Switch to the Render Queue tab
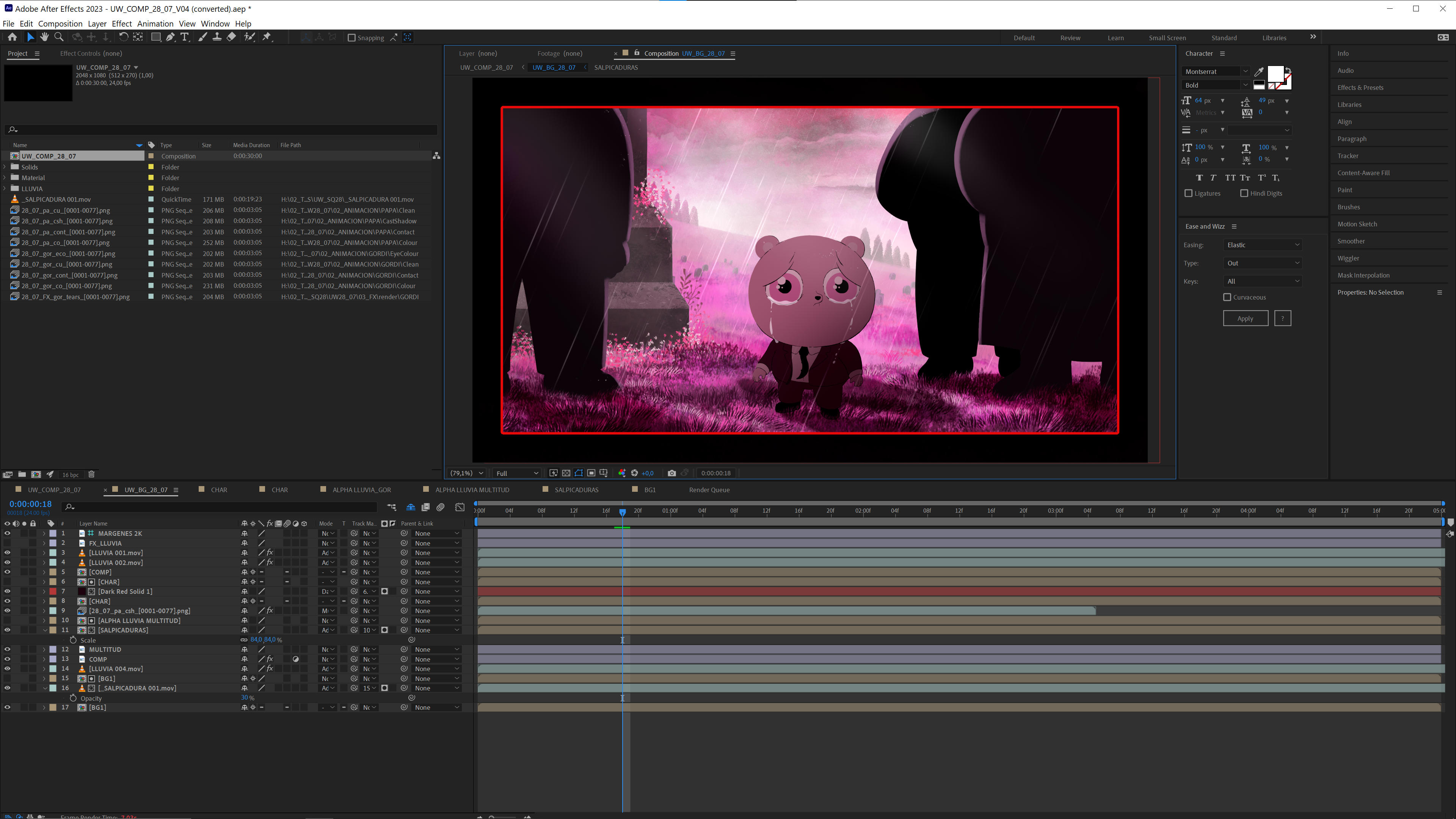 point(709,490)
